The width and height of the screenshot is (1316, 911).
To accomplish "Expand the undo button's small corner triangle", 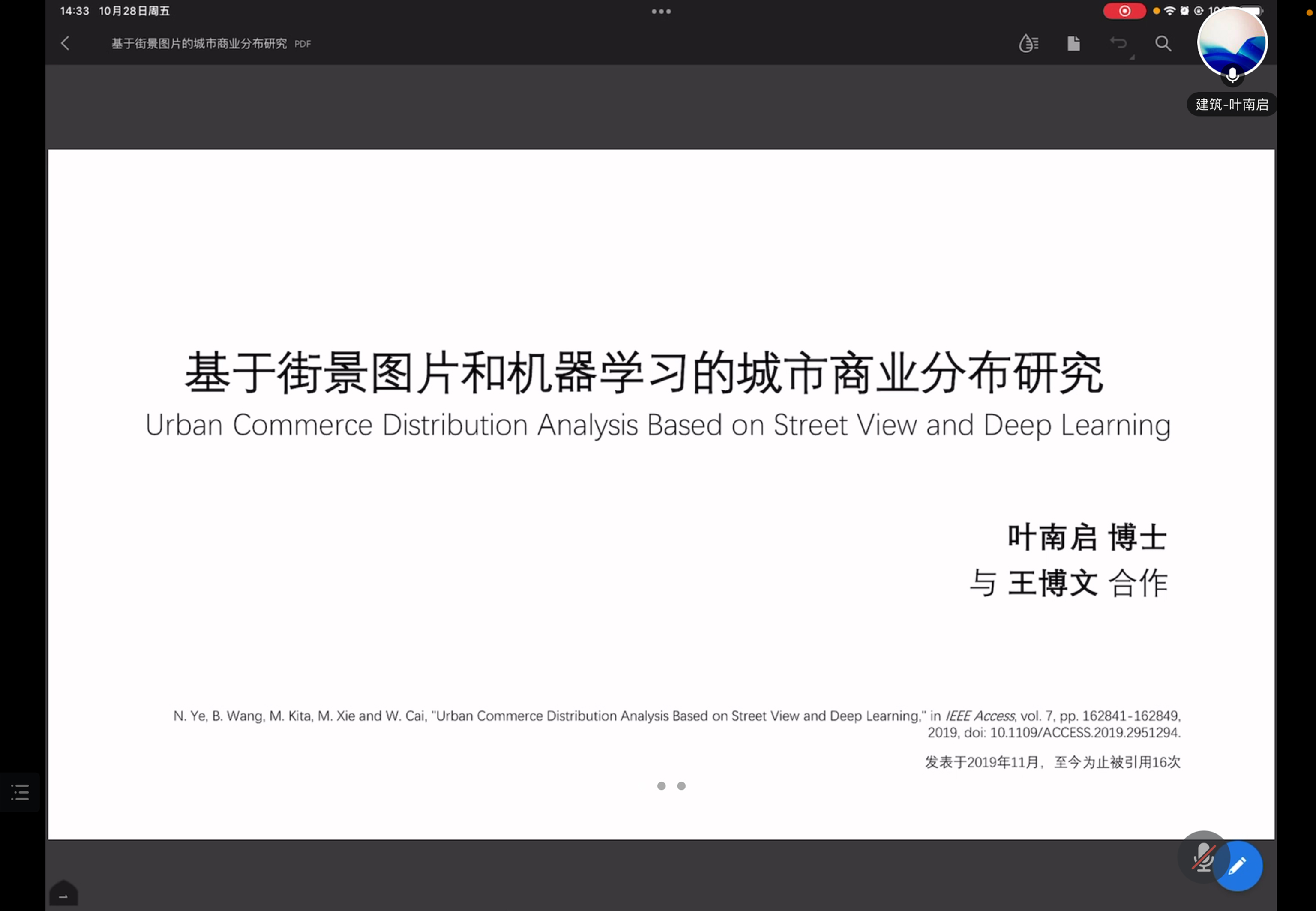I will click(x=1132, y=57).
